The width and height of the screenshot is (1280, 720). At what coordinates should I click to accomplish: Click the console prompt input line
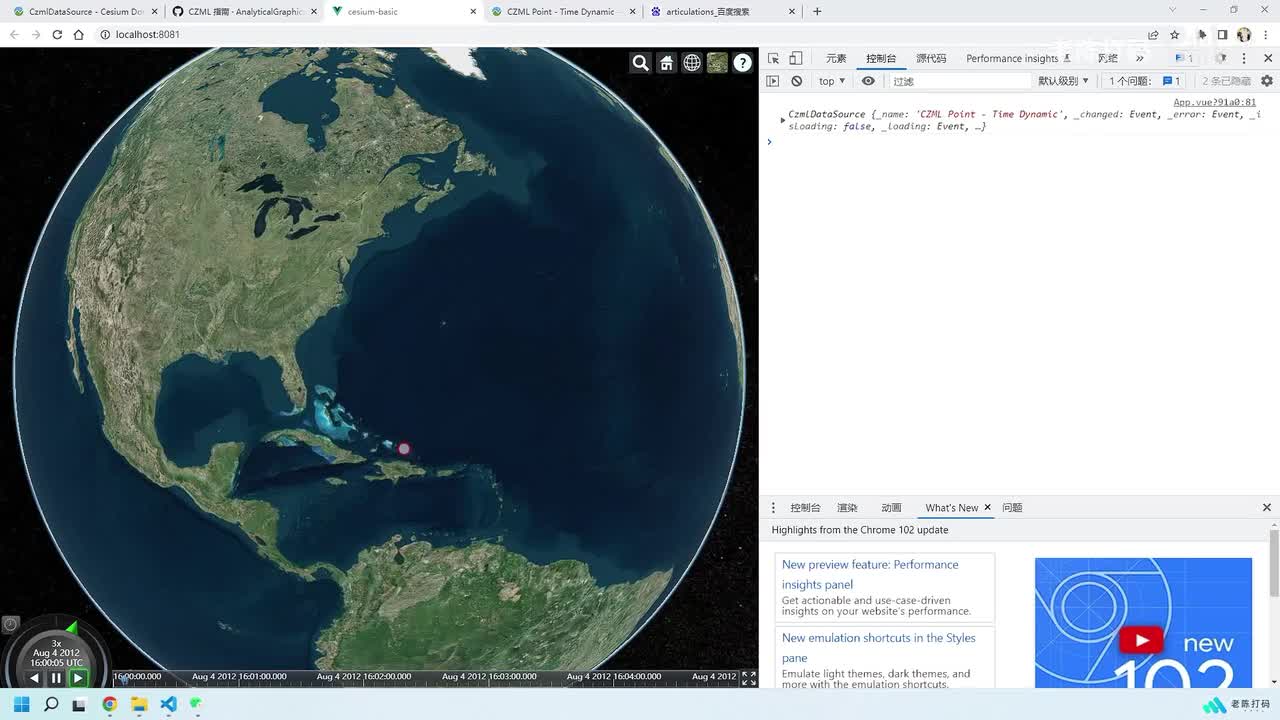click(1020, 142)
